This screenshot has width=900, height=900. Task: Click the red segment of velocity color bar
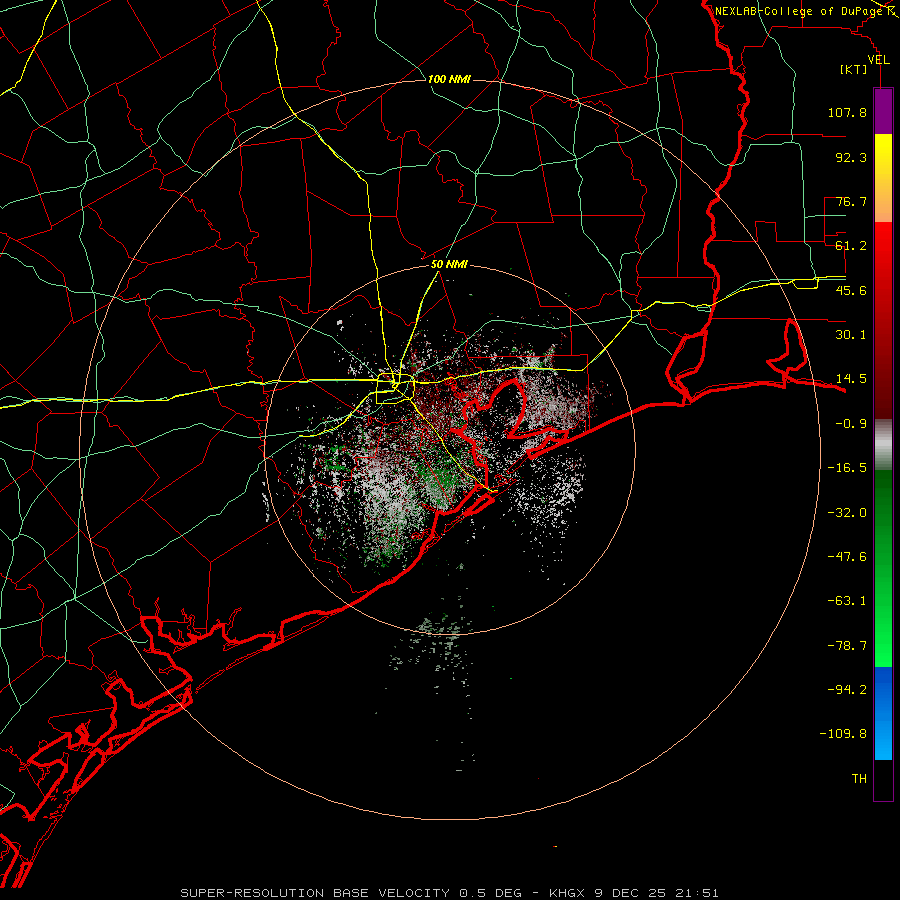pyautogui.click(x=883, y=320)
